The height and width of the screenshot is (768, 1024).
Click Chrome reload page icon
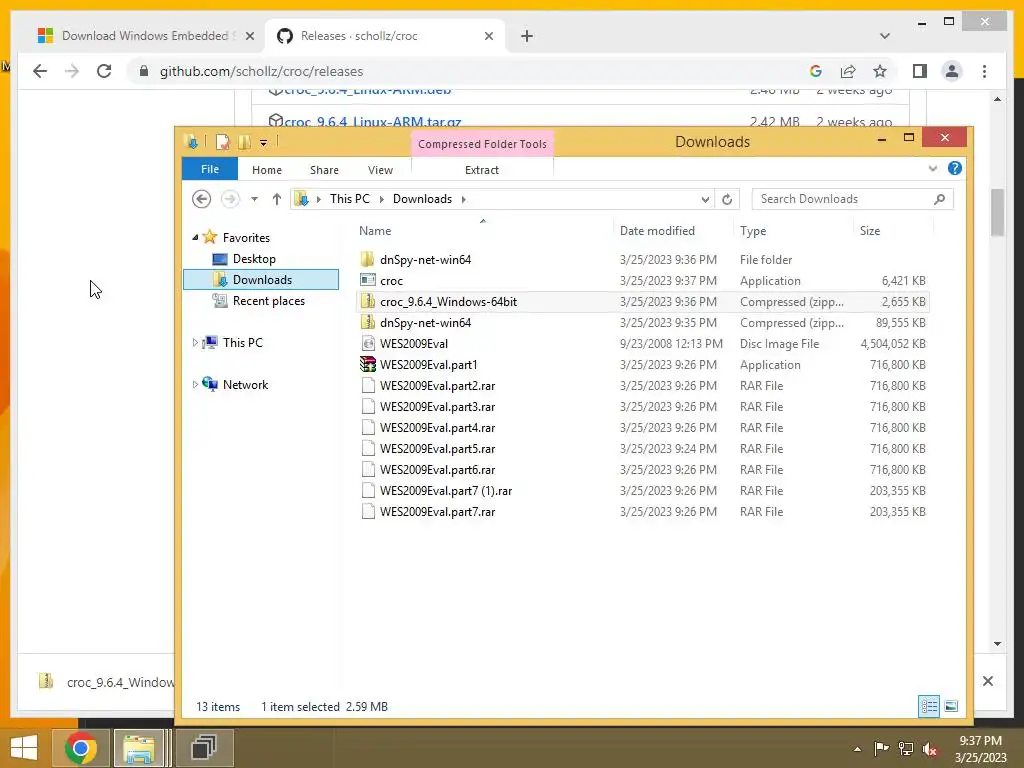tap(104, 71)
